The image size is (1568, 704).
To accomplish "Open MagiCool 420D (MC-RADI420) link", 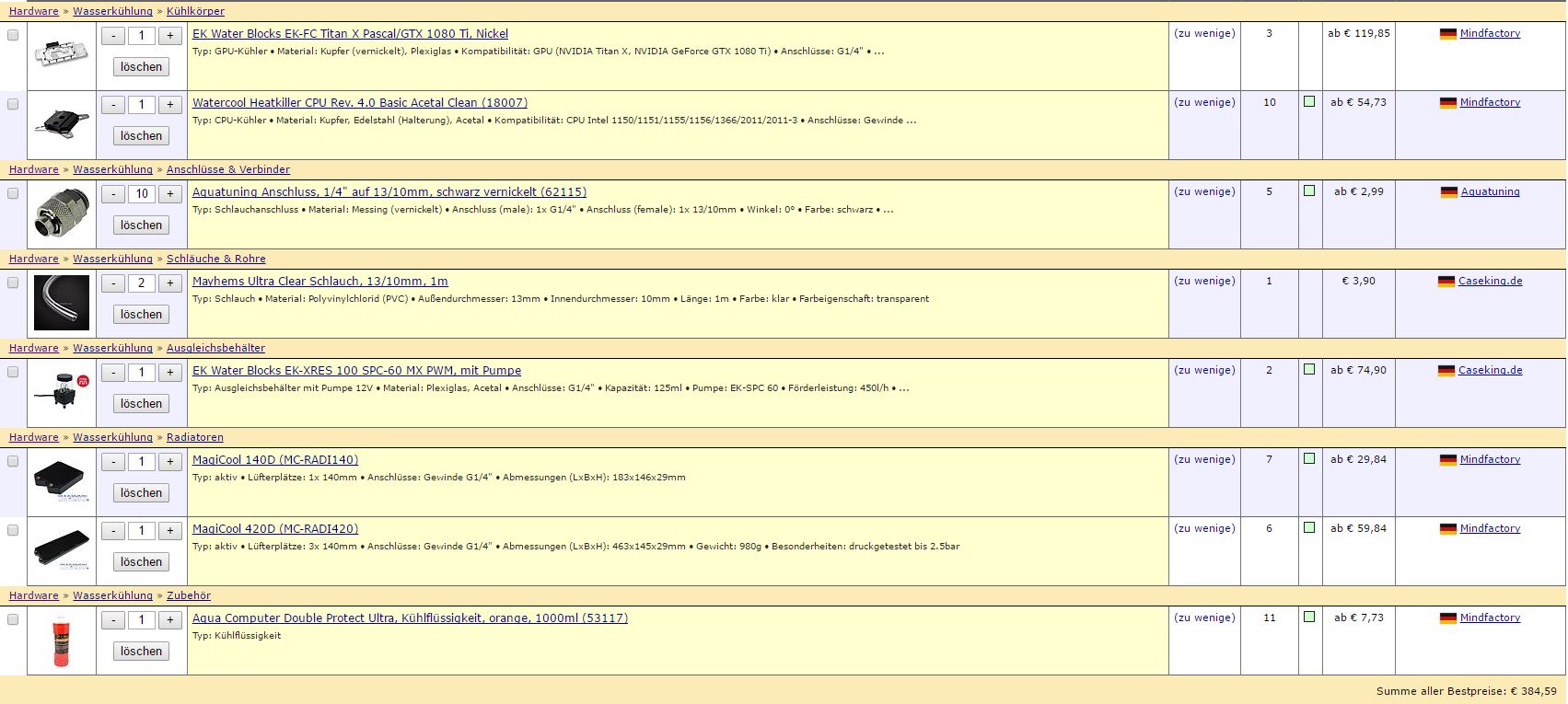I will pyautogui.click(x=275, y=529).
